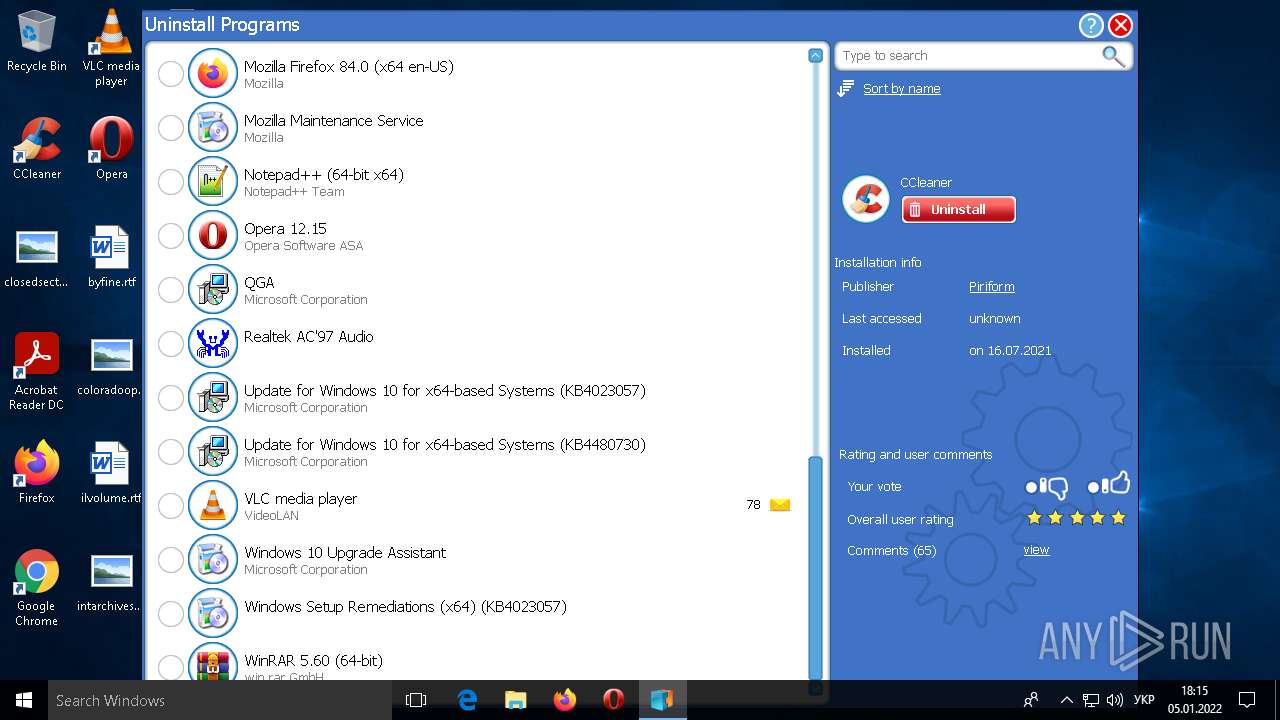Launch Microsoft Edge from taskbar
The image size is (1280, 720).
[467, 700]
